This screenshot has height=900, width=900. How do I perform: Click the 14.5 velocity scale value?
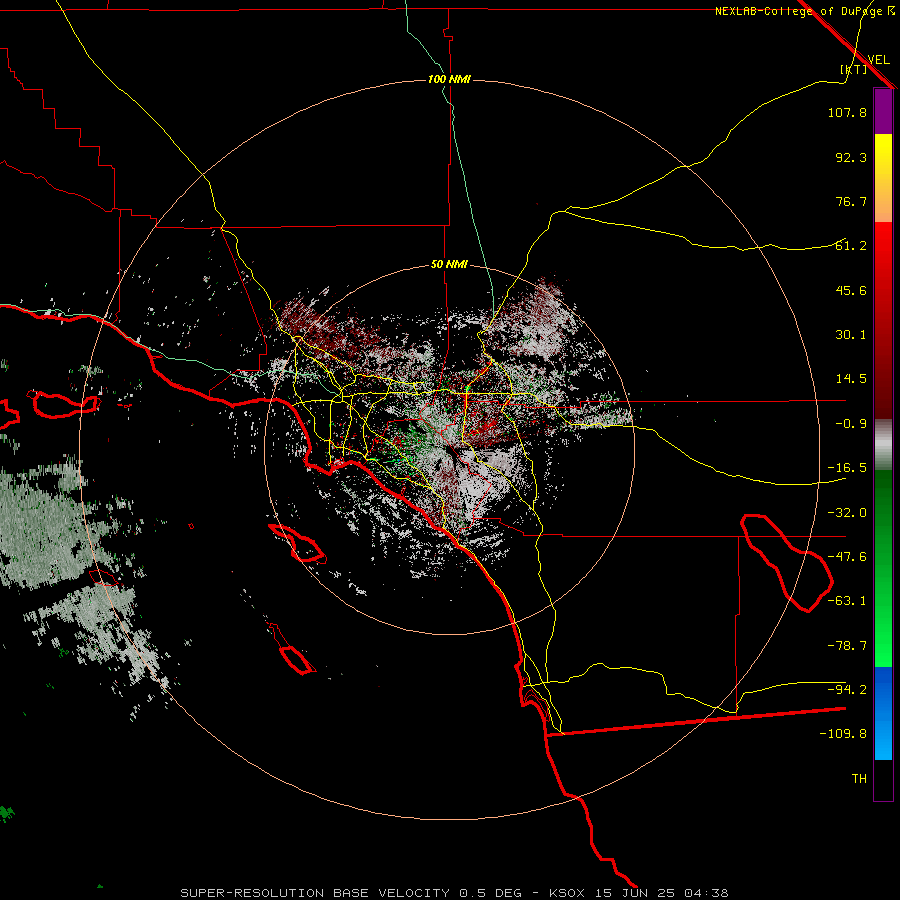point(851,379)
